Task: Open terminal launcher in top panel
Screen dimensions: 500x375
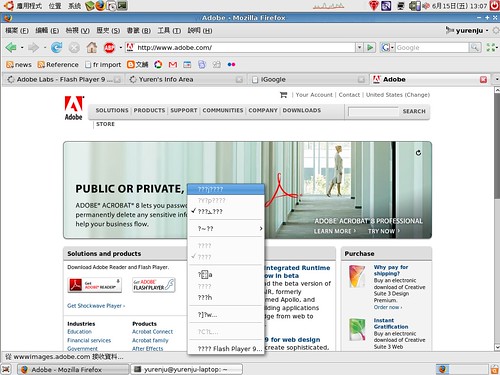Action: (123, 6)
